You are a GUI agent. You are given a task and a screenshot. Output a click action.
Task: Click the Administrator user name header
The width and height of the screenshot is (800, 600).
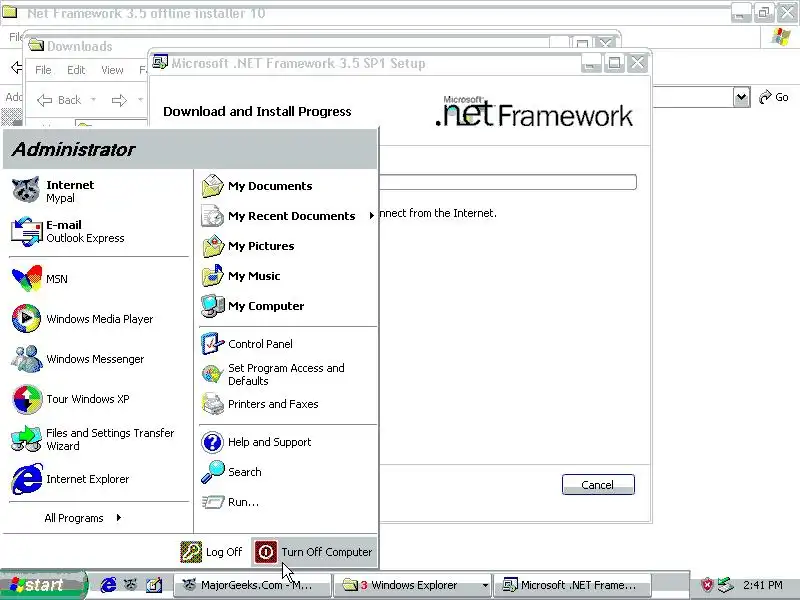pos(73,149)
